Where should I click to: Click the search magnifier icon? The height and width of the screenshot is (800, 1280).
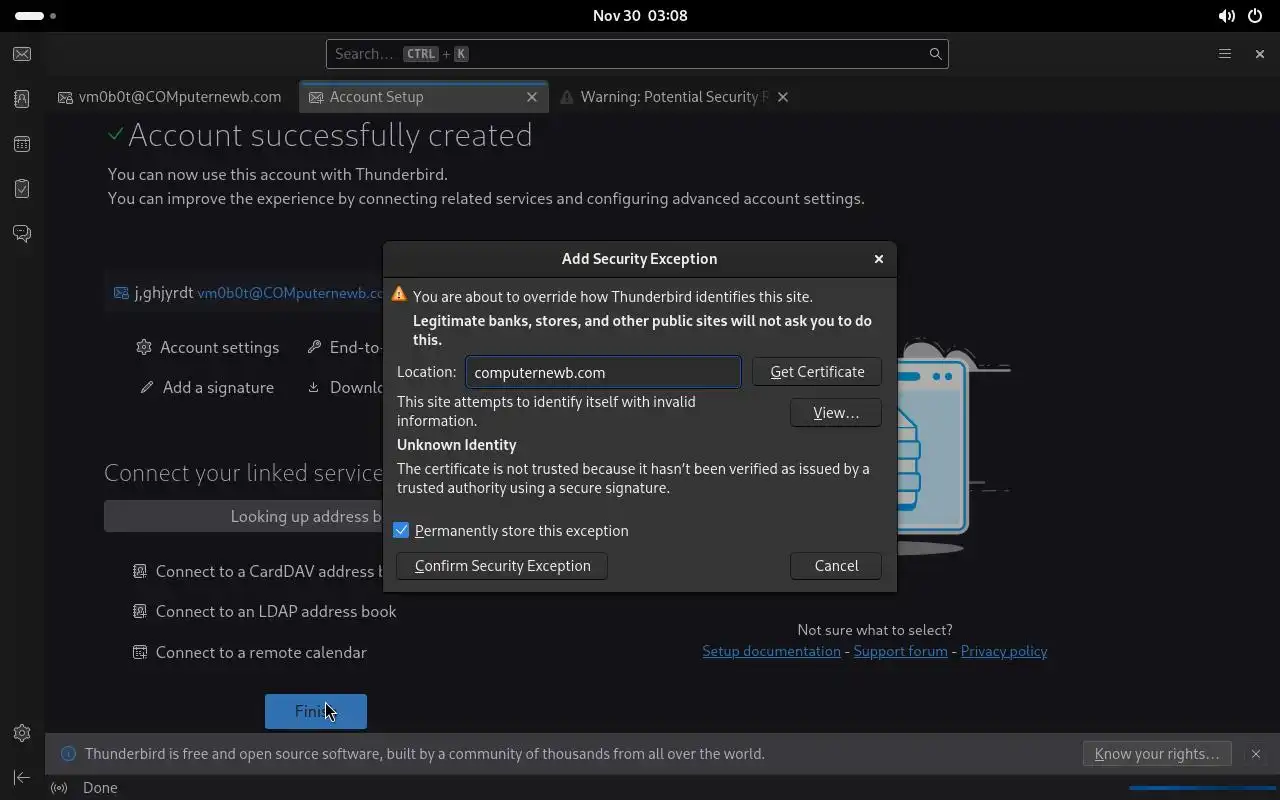tap(935, 54)
